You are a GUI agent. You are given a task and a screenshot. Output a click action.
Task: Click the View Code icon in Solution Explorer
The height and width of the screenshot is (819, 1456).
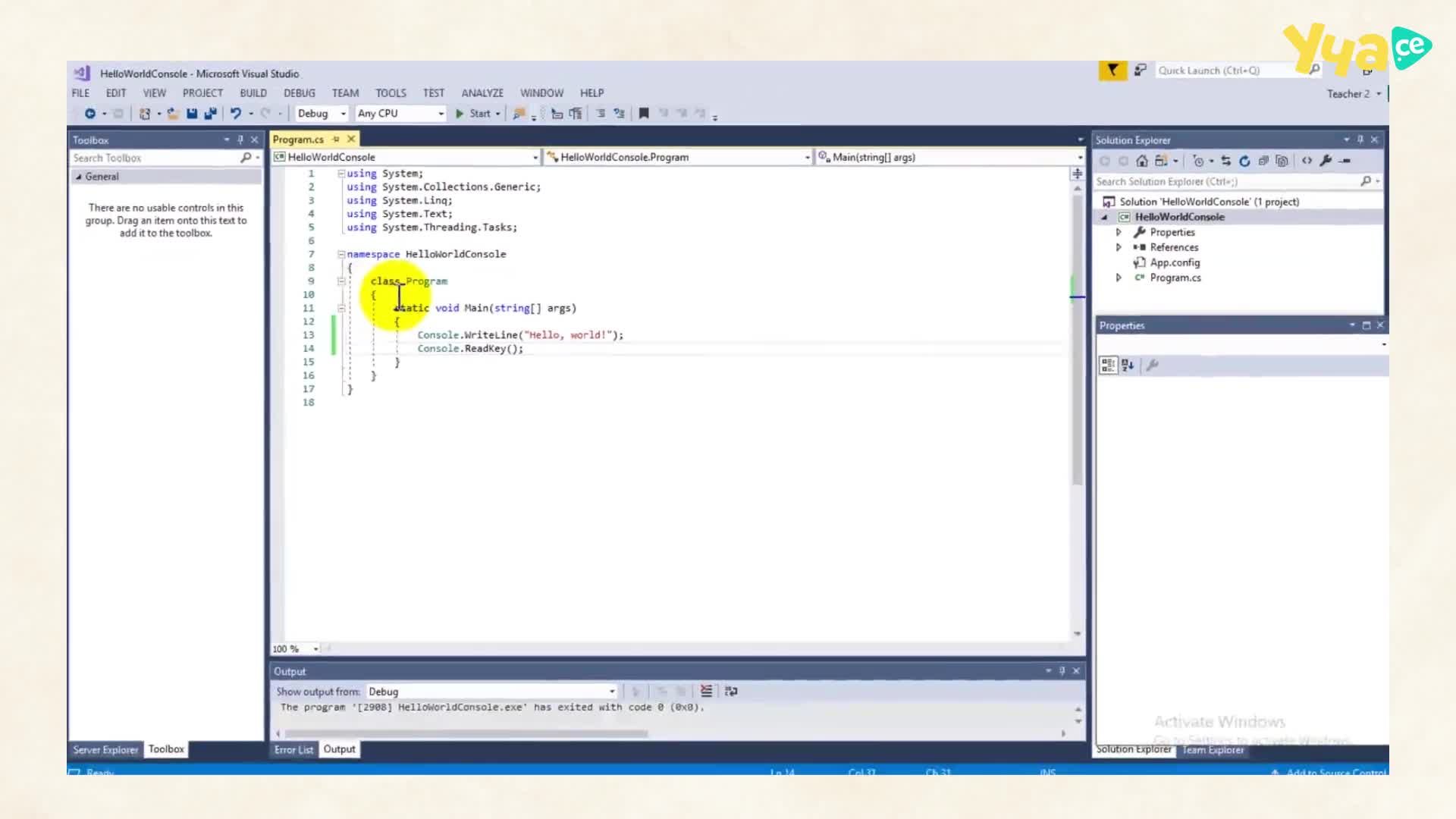1307,161
